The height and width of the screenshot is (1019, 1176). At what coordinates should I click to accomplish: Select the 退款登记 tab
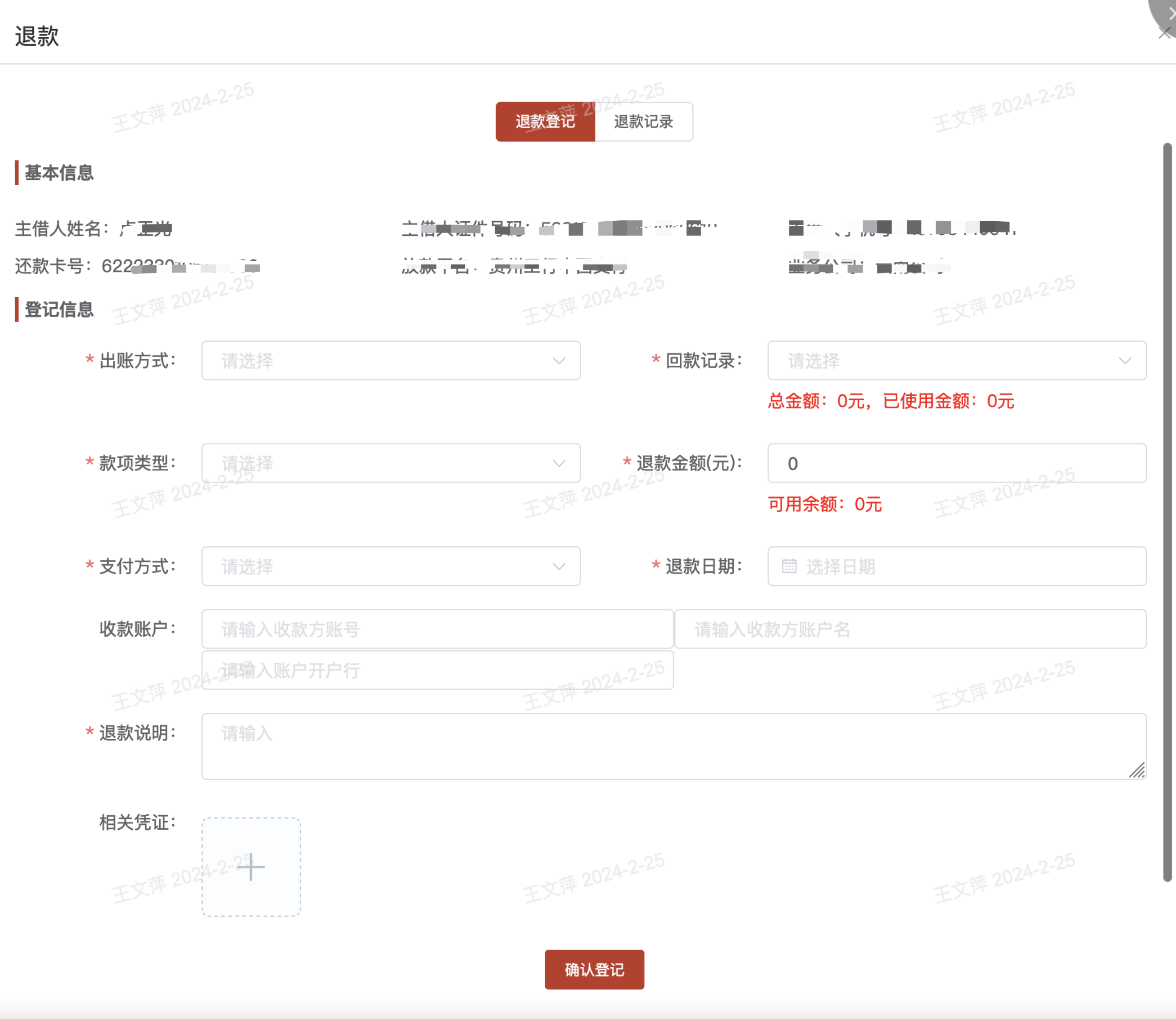pyautogui.click(x=545, y=122)
